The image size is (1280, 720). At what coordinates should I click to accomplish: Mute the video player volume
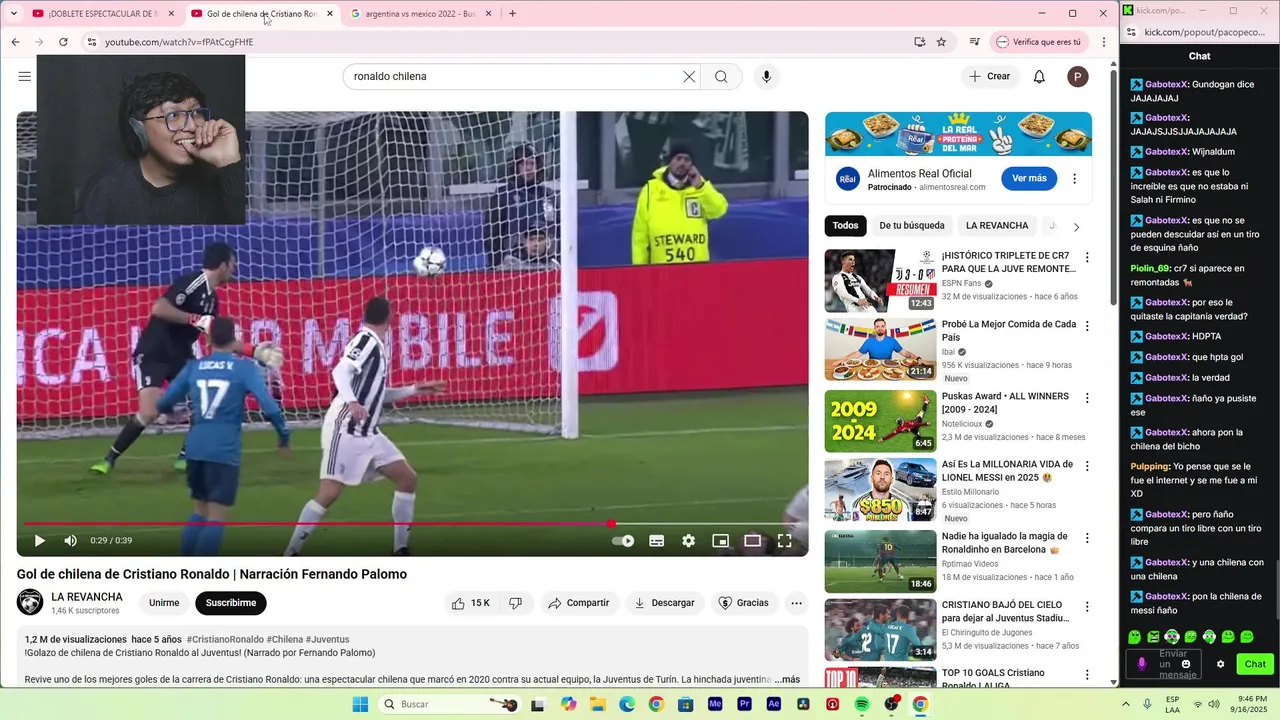tap(71, 541)
